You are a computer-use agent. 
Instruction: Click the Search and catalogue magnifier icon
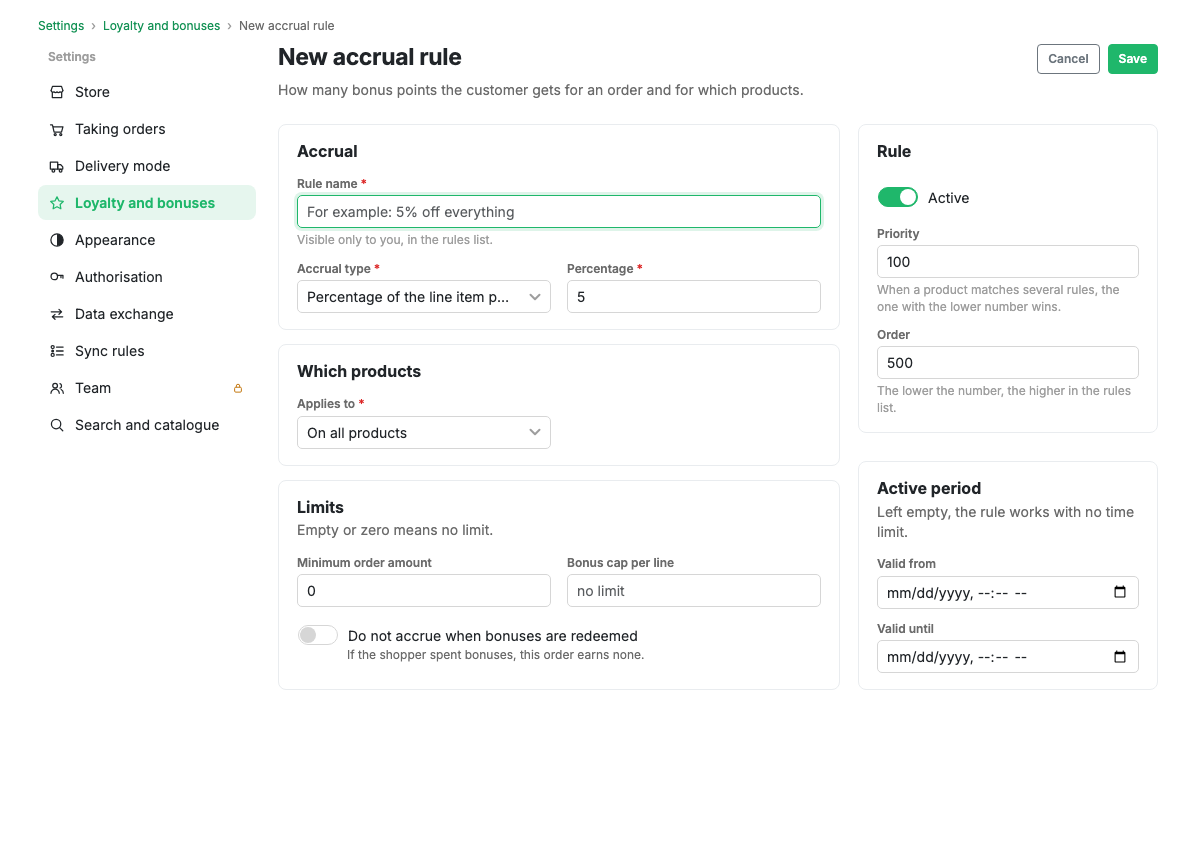[57, 425]
